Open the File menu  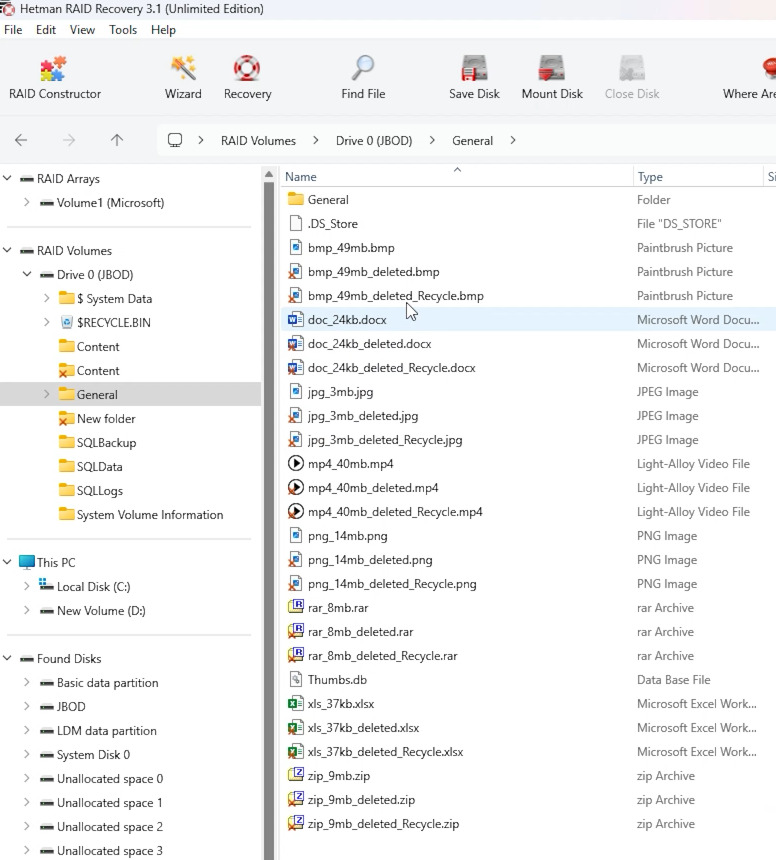click(13, 30)
